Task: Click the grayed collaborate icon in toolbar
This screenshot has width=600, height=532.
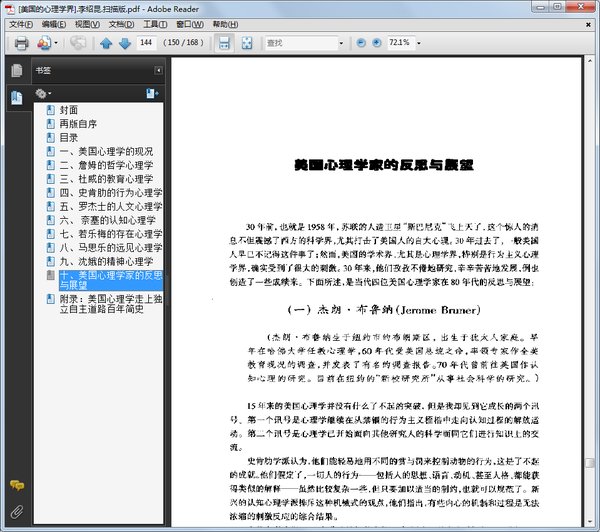Action: 78,43
